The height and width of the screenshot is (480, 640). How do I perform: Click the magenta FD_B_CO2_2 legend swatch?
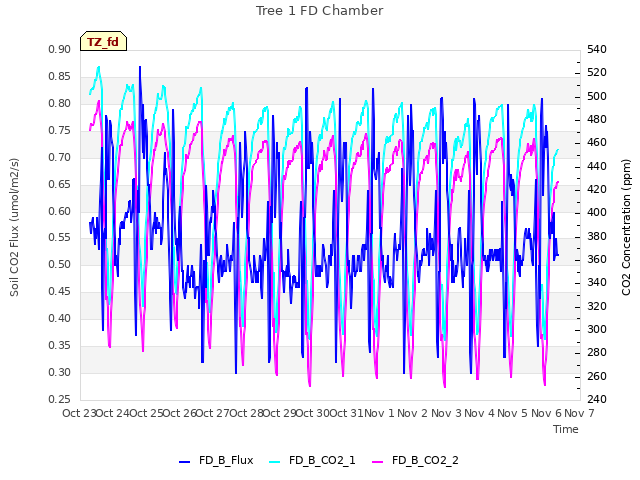click(378, 462)
